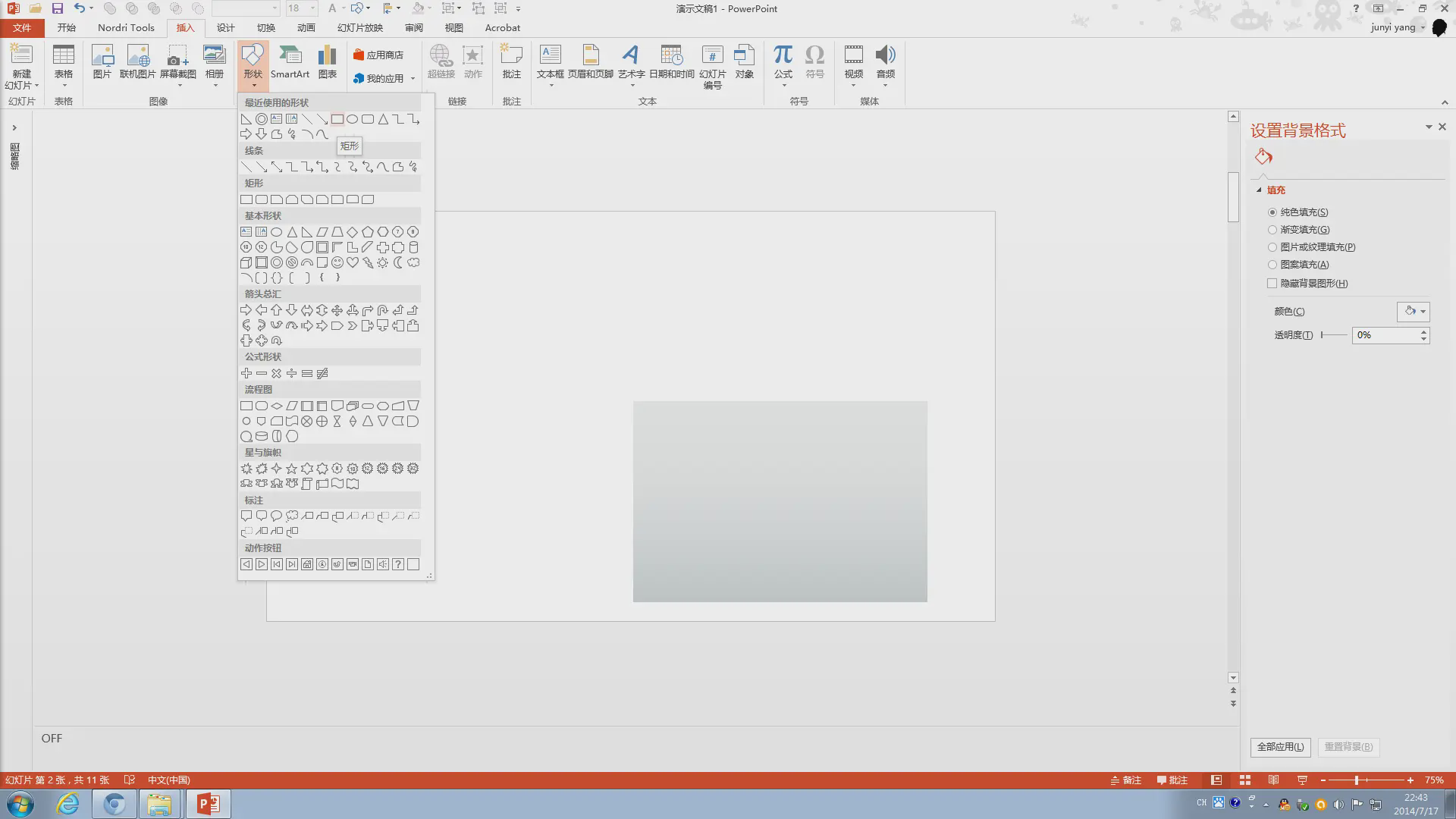The height and width of the screenshot is (819, 1456).
Task: Click the 全部应用 button
Action: (1280, 747)
